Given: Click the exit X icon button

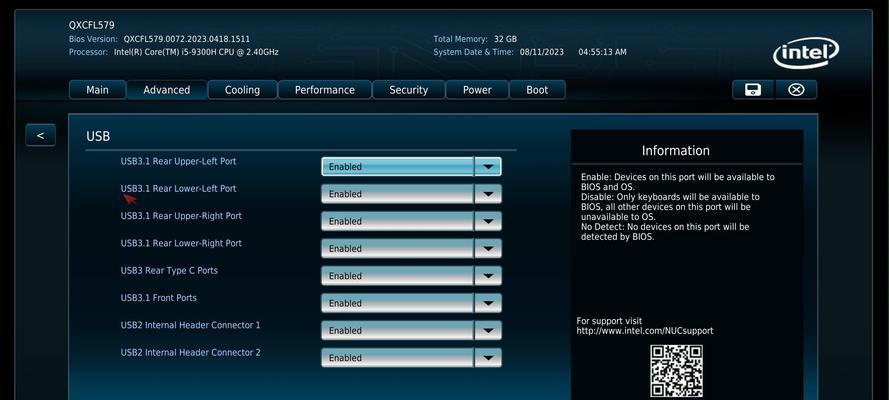Looking at the screenshot, I should click(x=796, y=90).
